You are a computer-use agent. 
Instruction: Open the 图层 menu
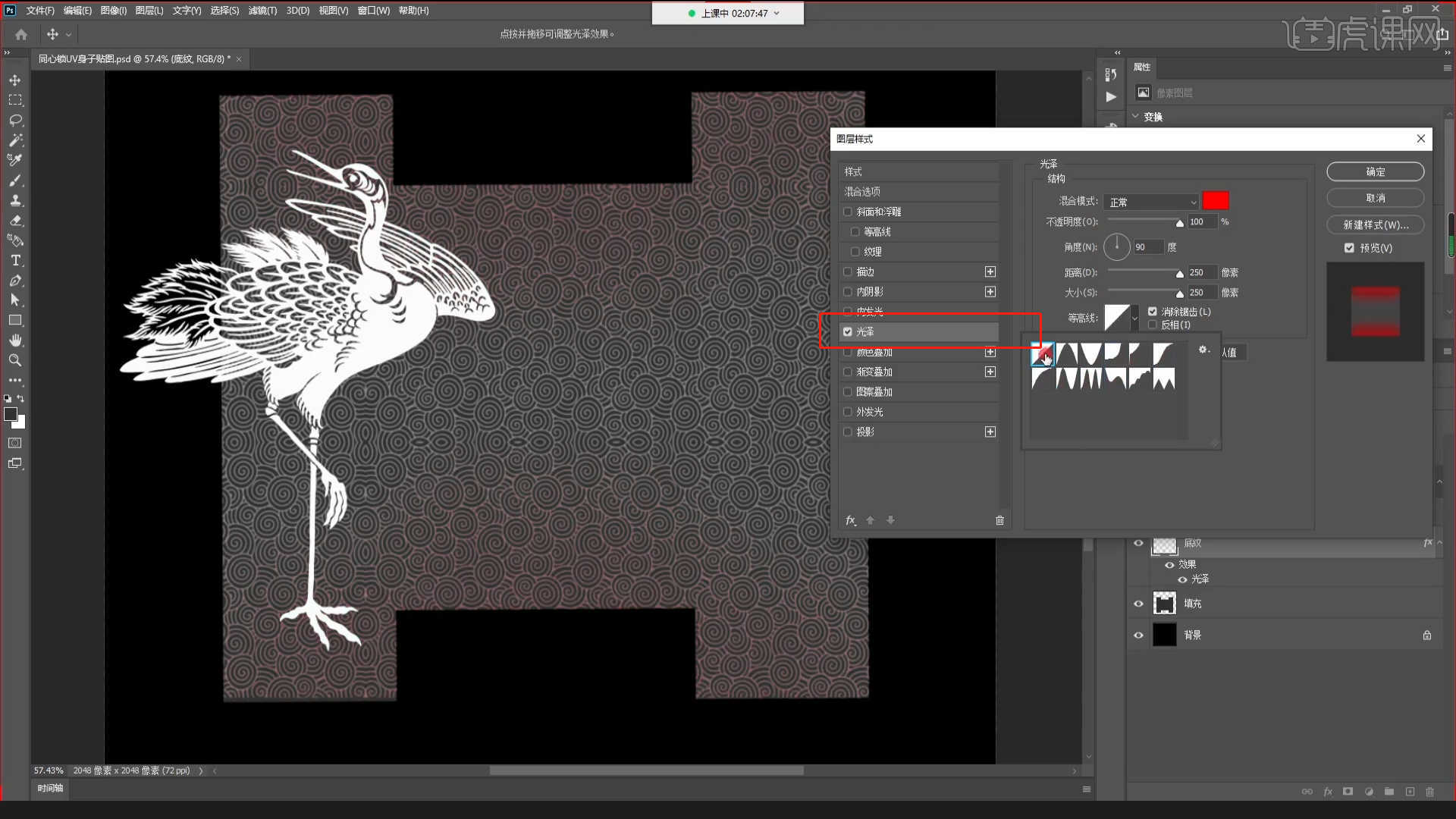(149, 11)
